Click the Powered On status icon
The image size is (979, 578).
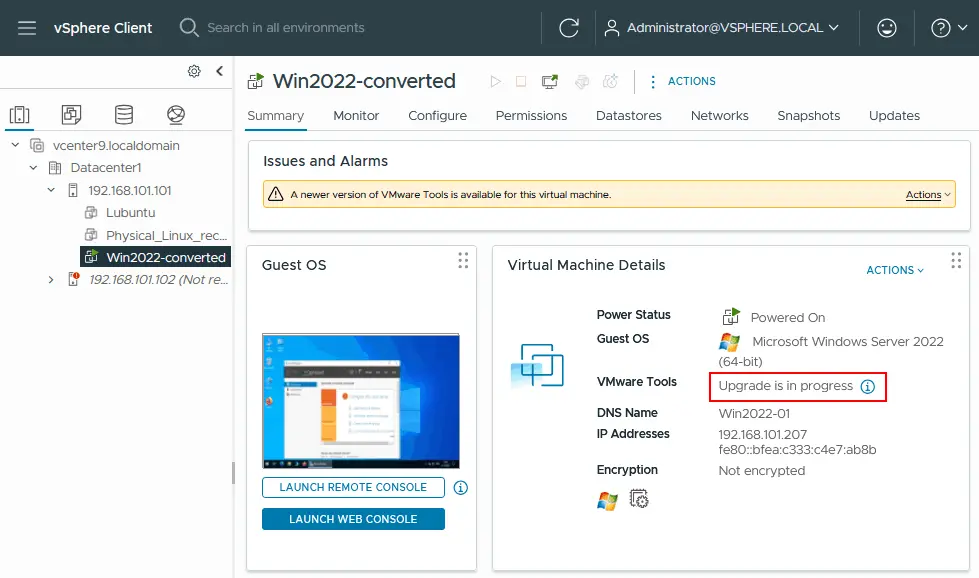tap(731, 316)
